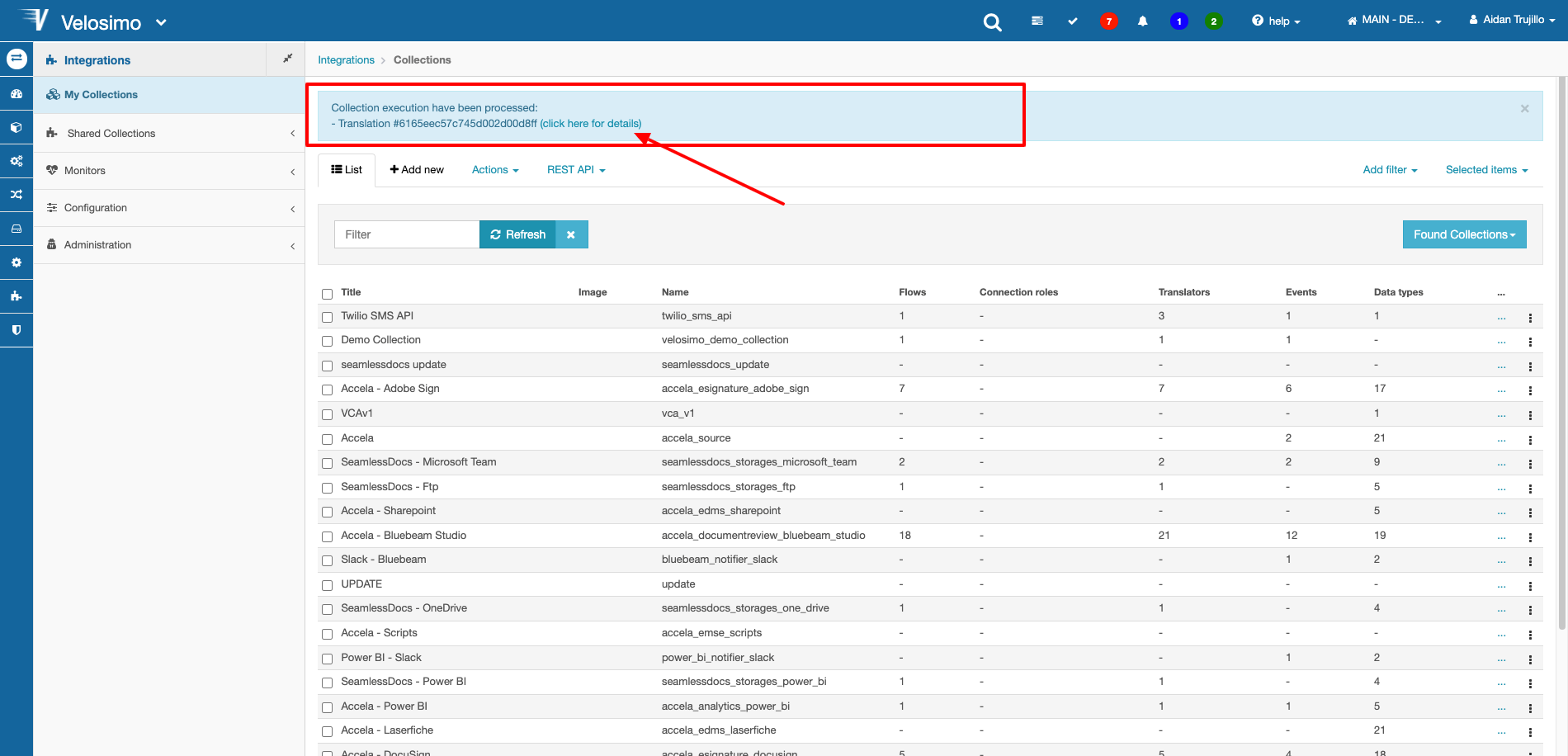Open the green badge showing 2
This screenshot has height=756, width=1568.
point(1214,21)
